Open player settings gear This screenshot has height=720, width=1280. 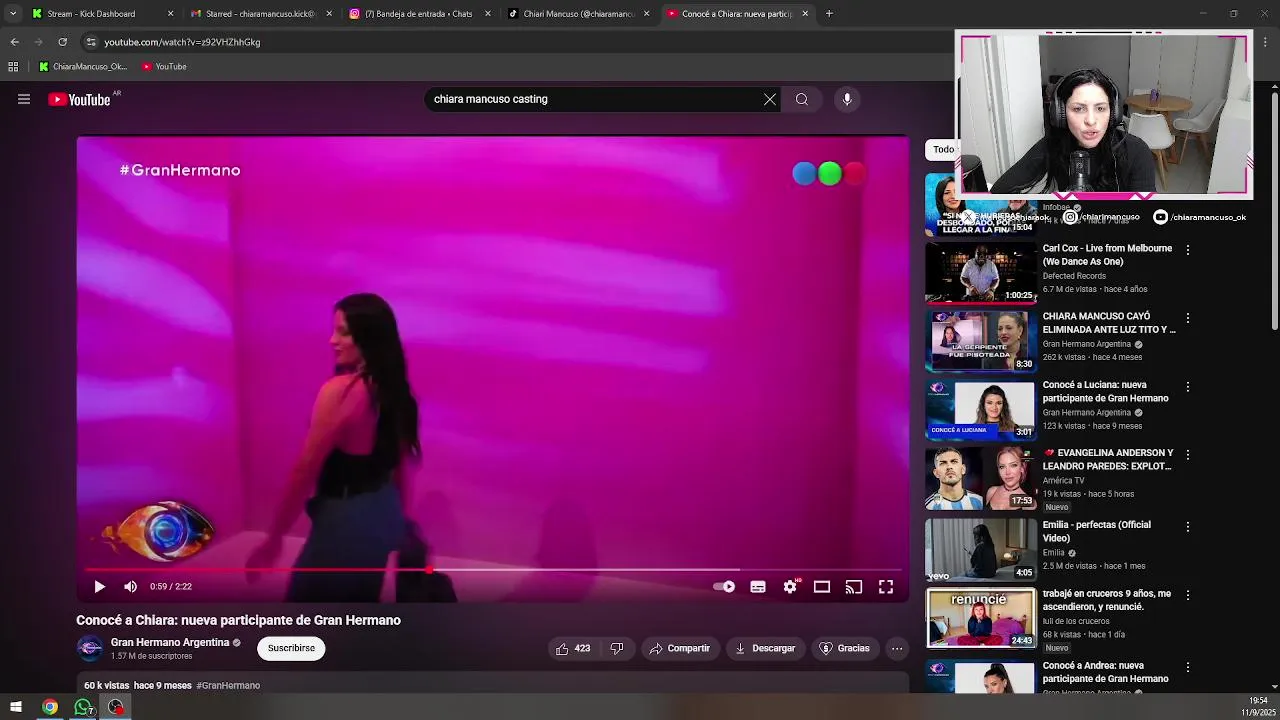pyautogui.click(x=790, y=587)
